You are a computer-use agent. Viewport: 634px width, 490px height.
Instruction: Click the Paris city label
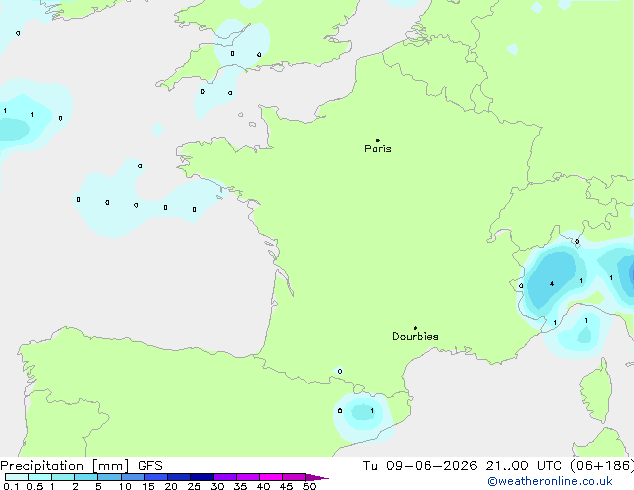pos(378,149)
